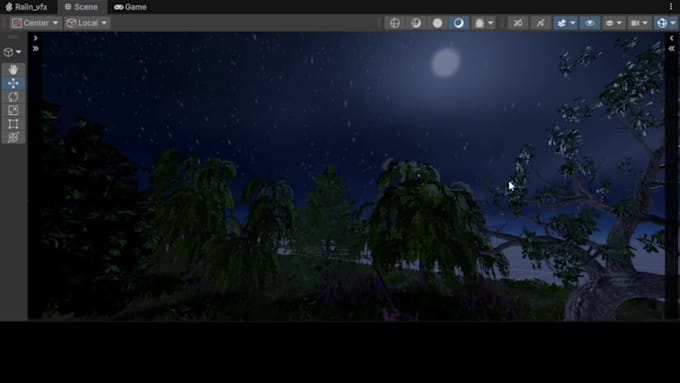The image size is (680, 383).
Task: Switch to the Rain_vfx tab
Action: tap(26, 7)
